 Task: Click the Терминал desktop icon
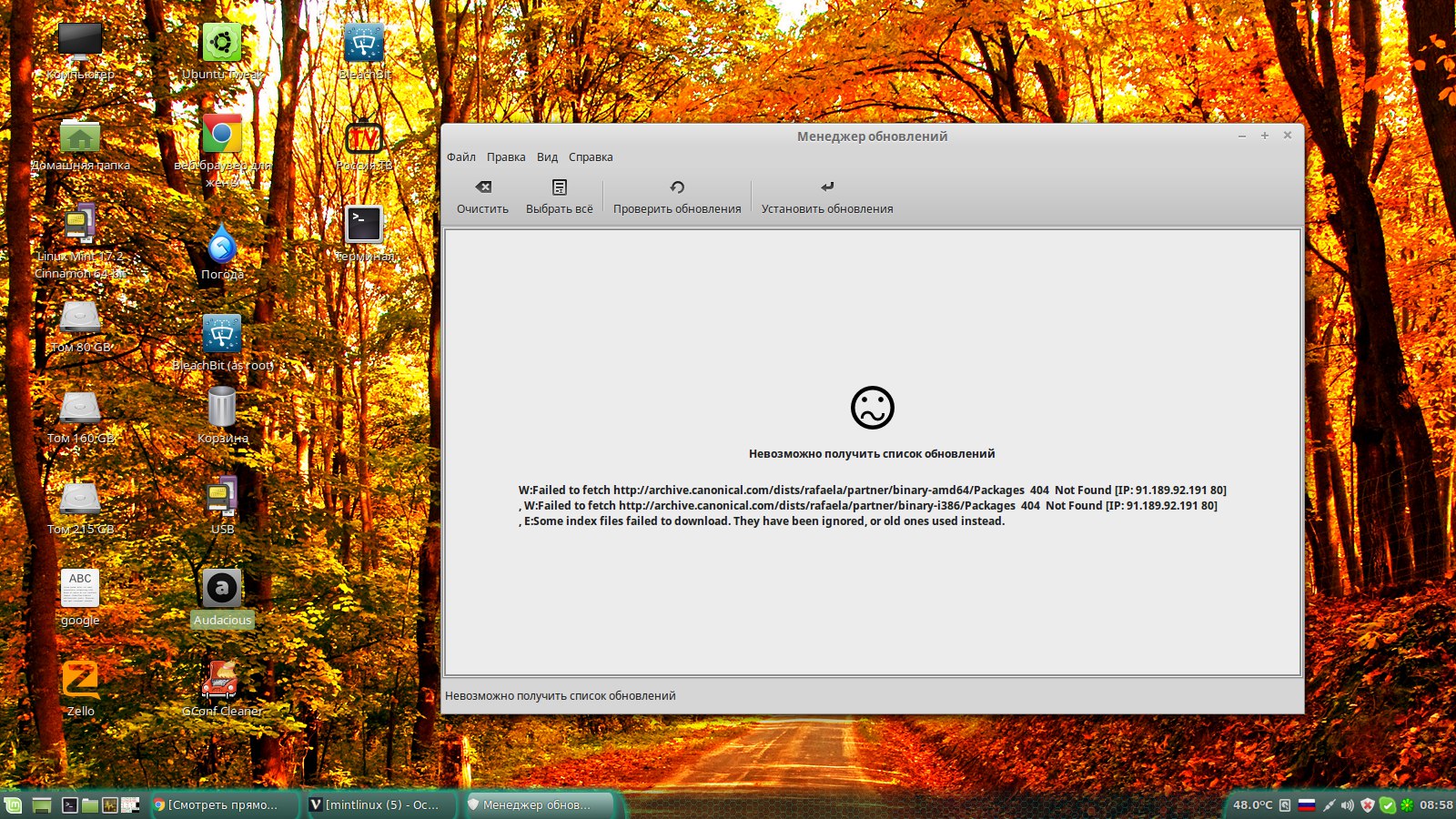point(364,226)
